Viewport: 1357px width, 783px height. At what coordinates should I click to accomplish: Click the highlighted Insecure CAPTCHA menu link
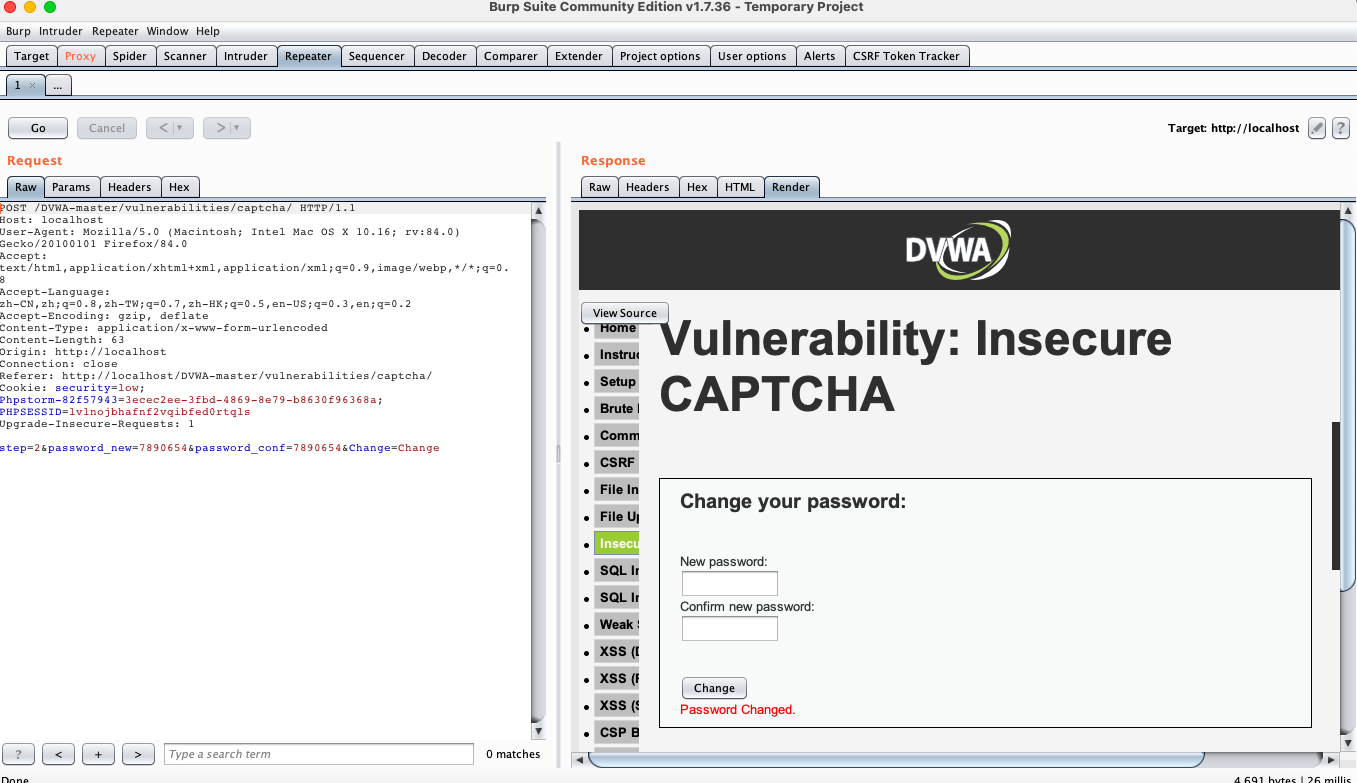pyautogui.click(x=617, y=544)
